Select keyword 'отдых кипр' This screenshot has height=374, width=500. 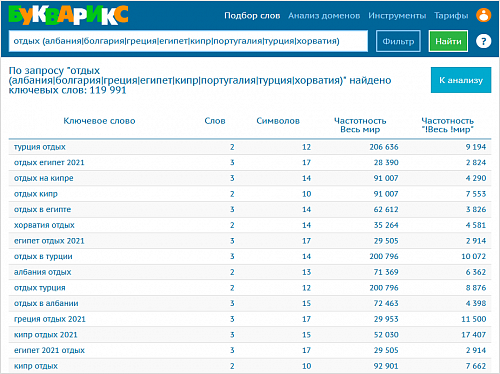pos(36,194)
